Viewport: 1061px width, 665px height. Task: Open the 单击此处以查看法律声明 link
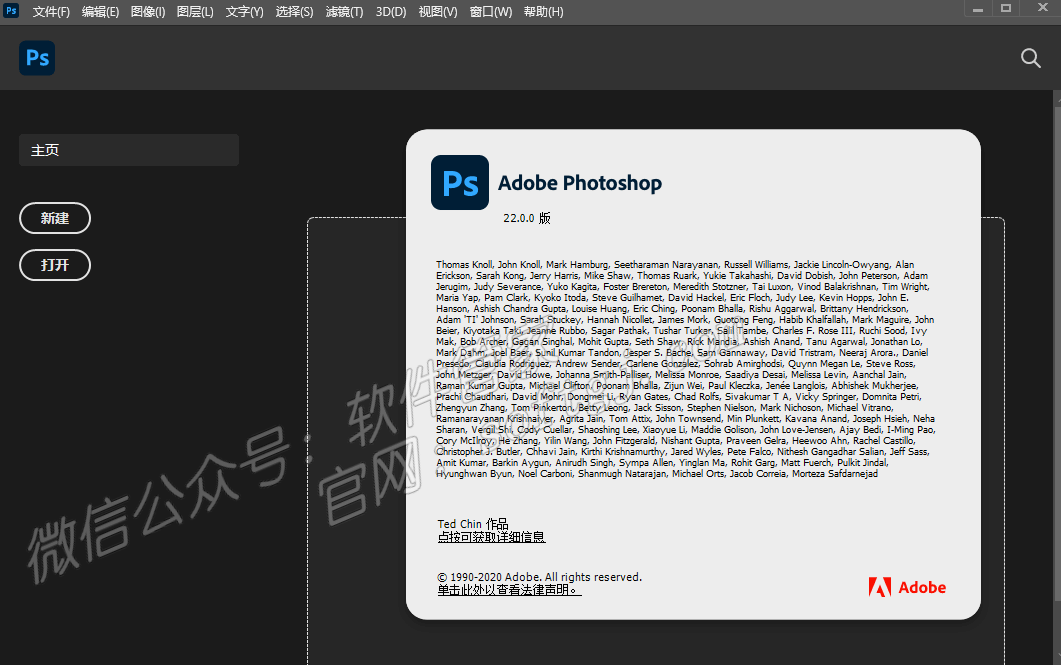point(509,590)
